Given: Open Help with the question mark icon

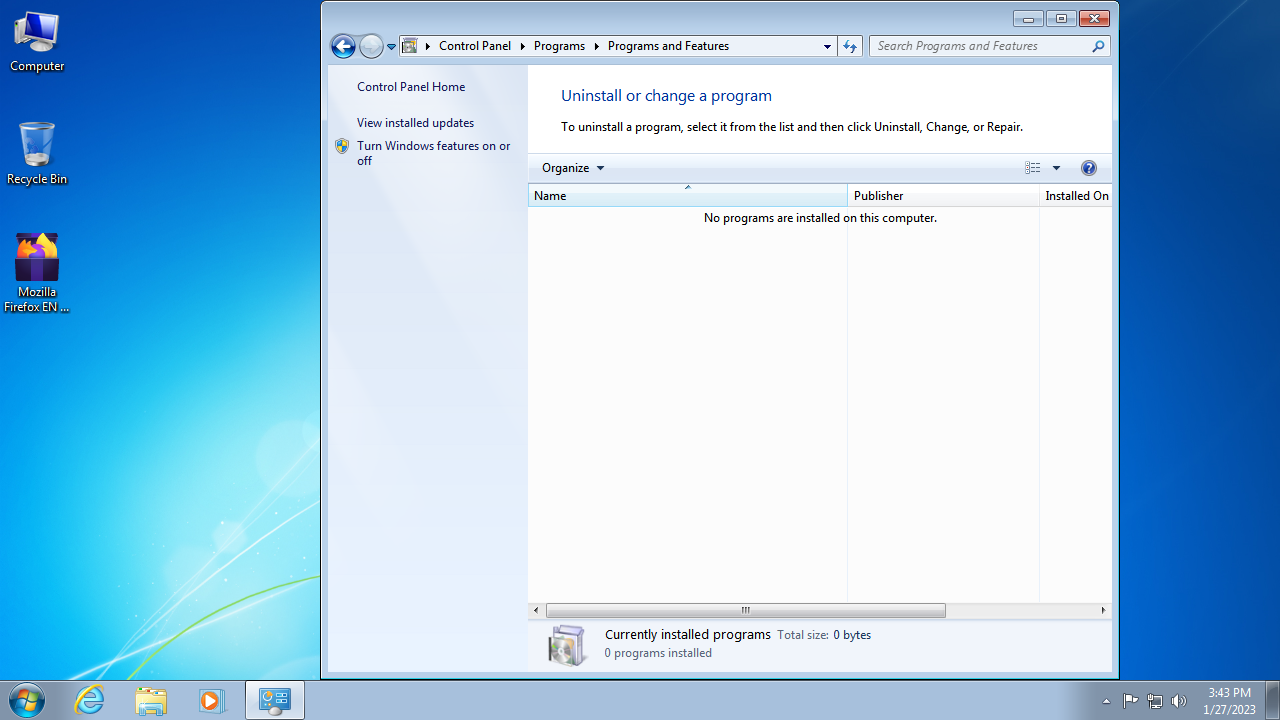Looking at the screenshot, I should point(1089,168).
